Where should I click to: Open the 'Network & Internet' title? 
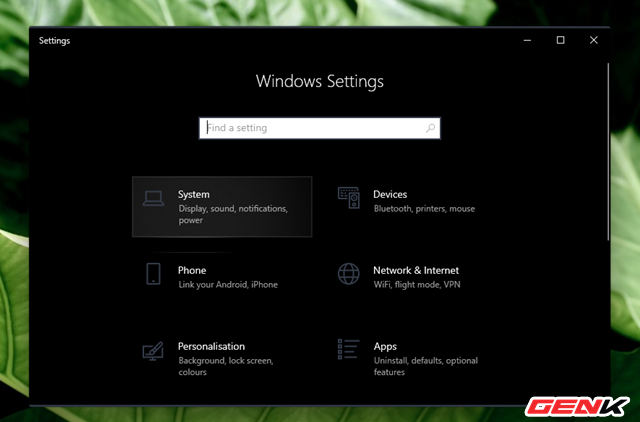(416, 270)
